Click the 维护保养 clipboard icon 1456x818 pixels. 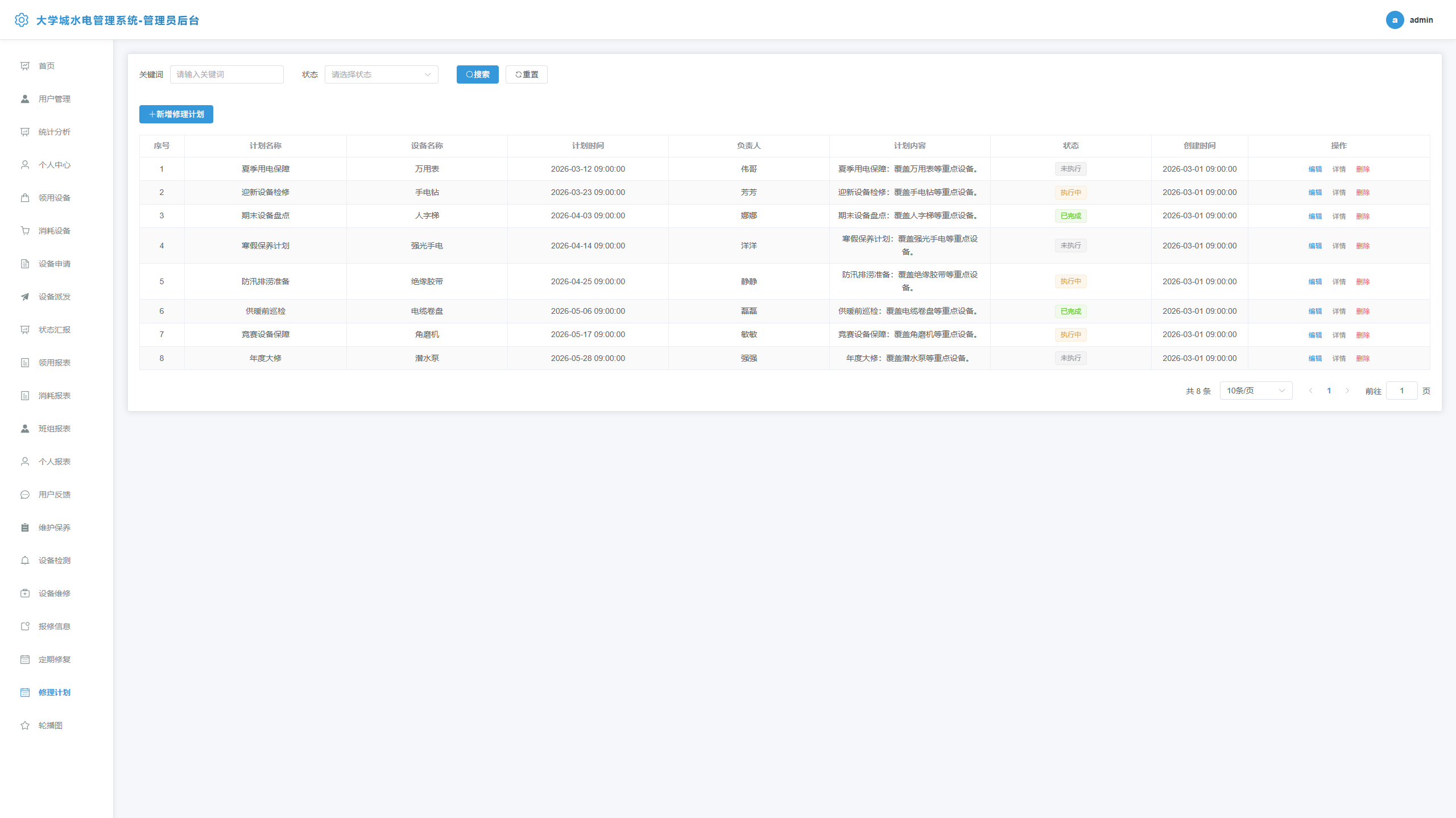pos(25,528)
